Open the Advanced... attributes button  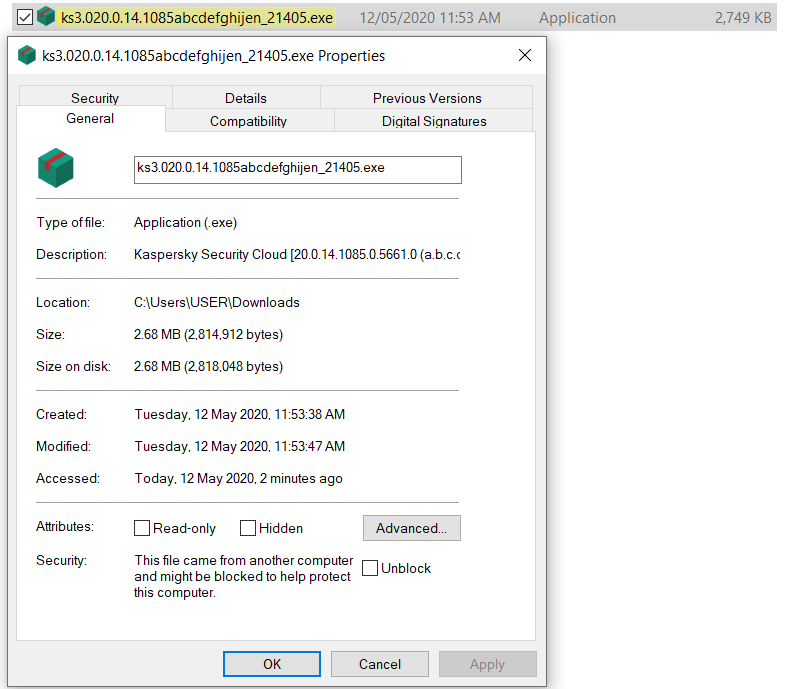412,528
